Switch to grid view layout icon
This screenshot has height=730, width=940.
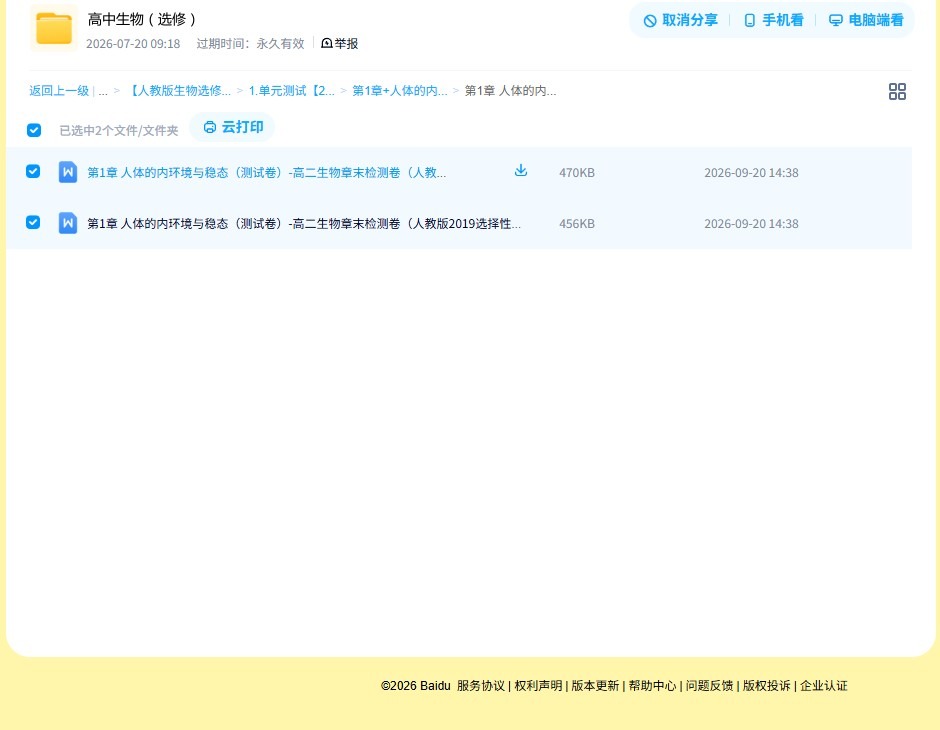pos(897,91)
